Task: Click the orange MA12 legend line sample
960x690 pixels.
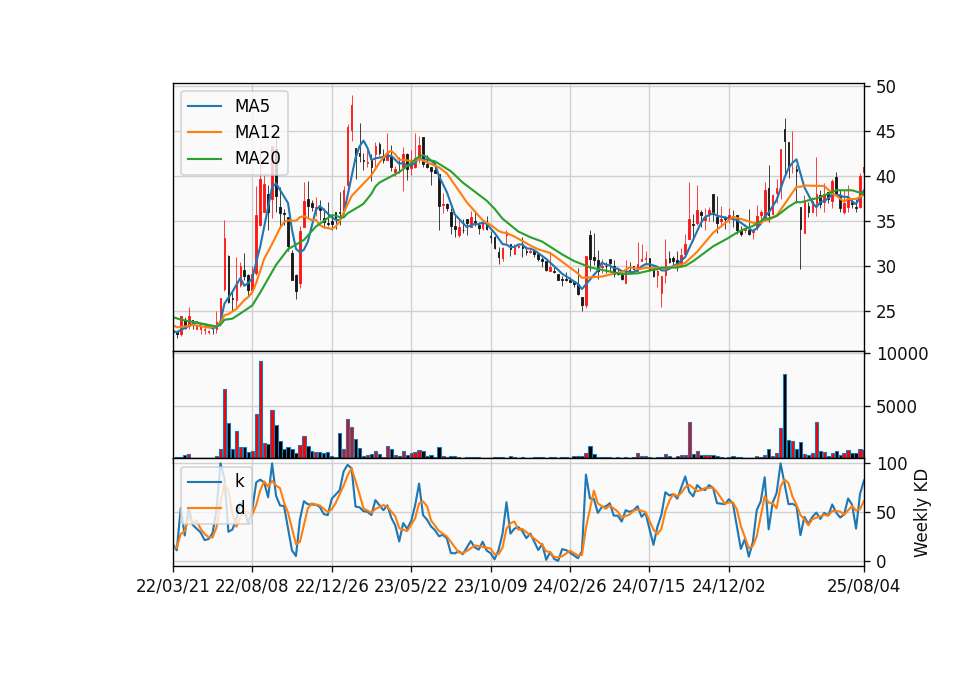Action: [x=204, y=132]
